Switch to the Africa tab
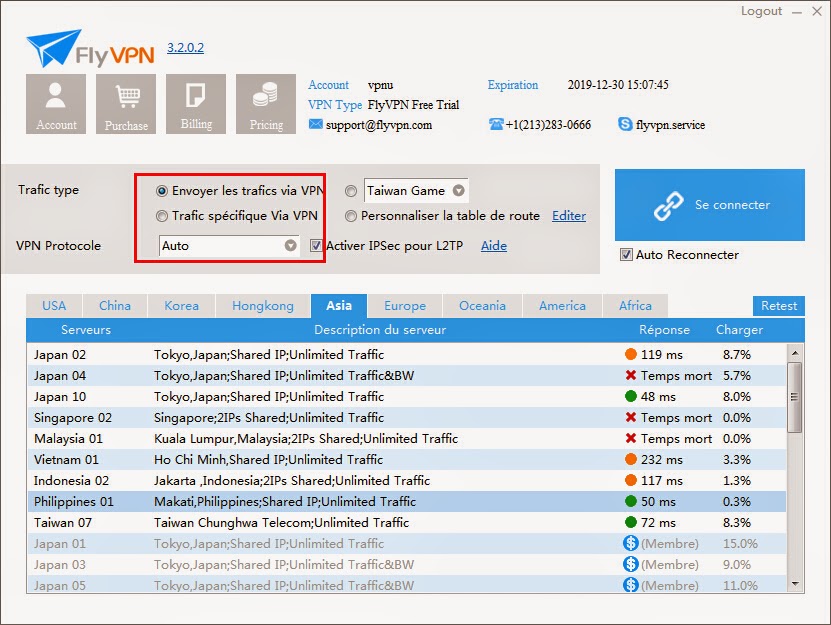The image size is (831, 625). pos(635,306)
